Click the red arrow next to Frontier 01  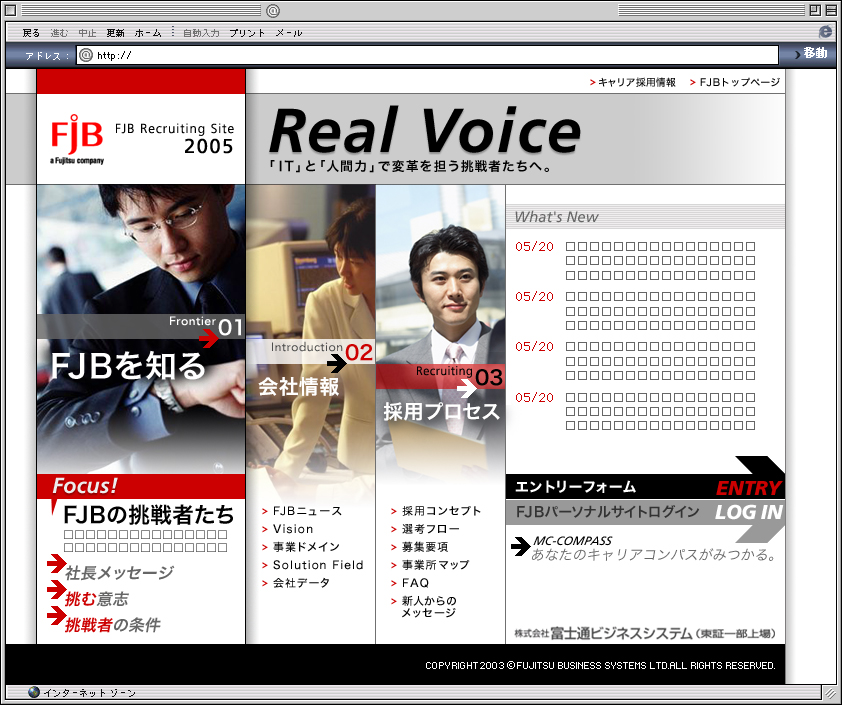[208, 338]
